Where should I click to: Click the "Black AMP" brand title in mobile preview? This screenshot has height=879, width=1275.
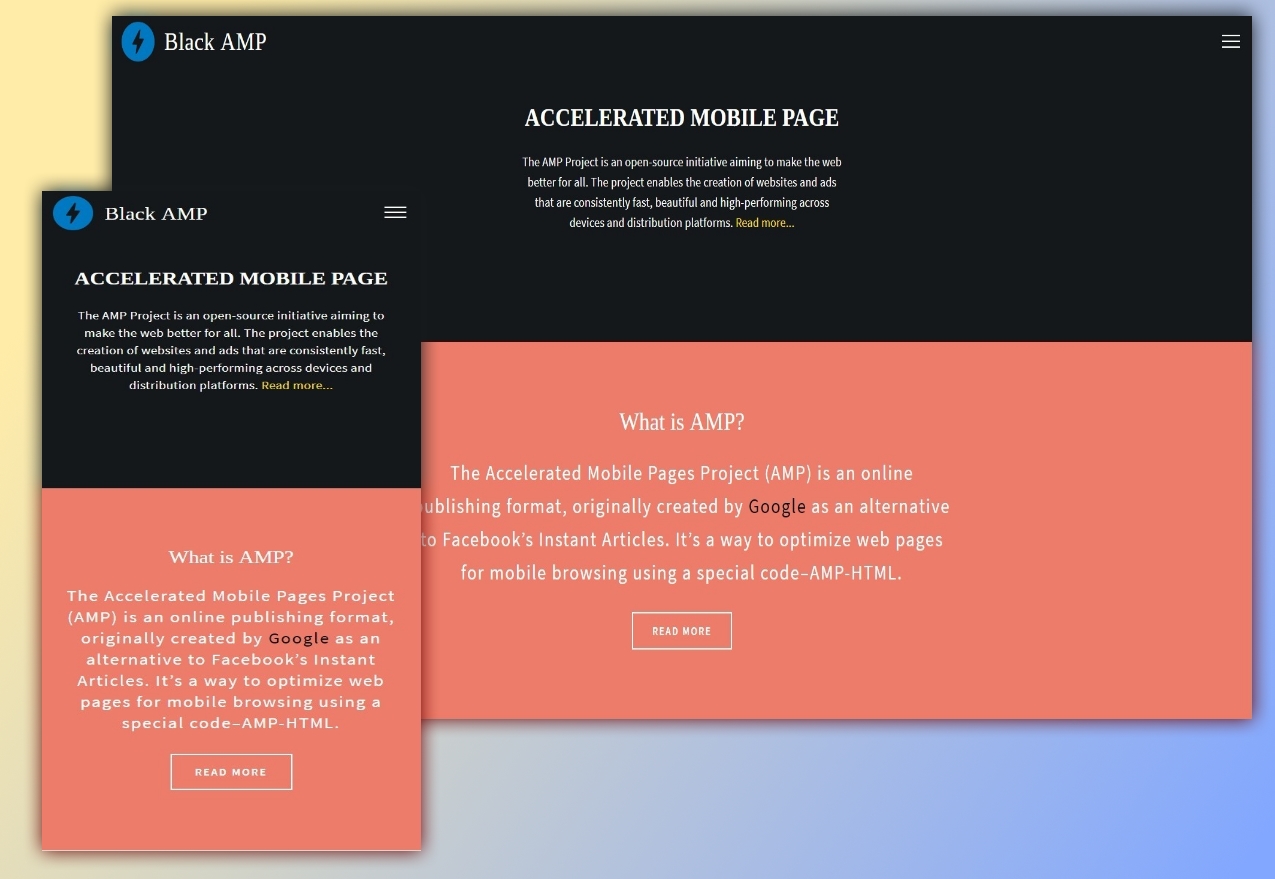click(156, 214)
